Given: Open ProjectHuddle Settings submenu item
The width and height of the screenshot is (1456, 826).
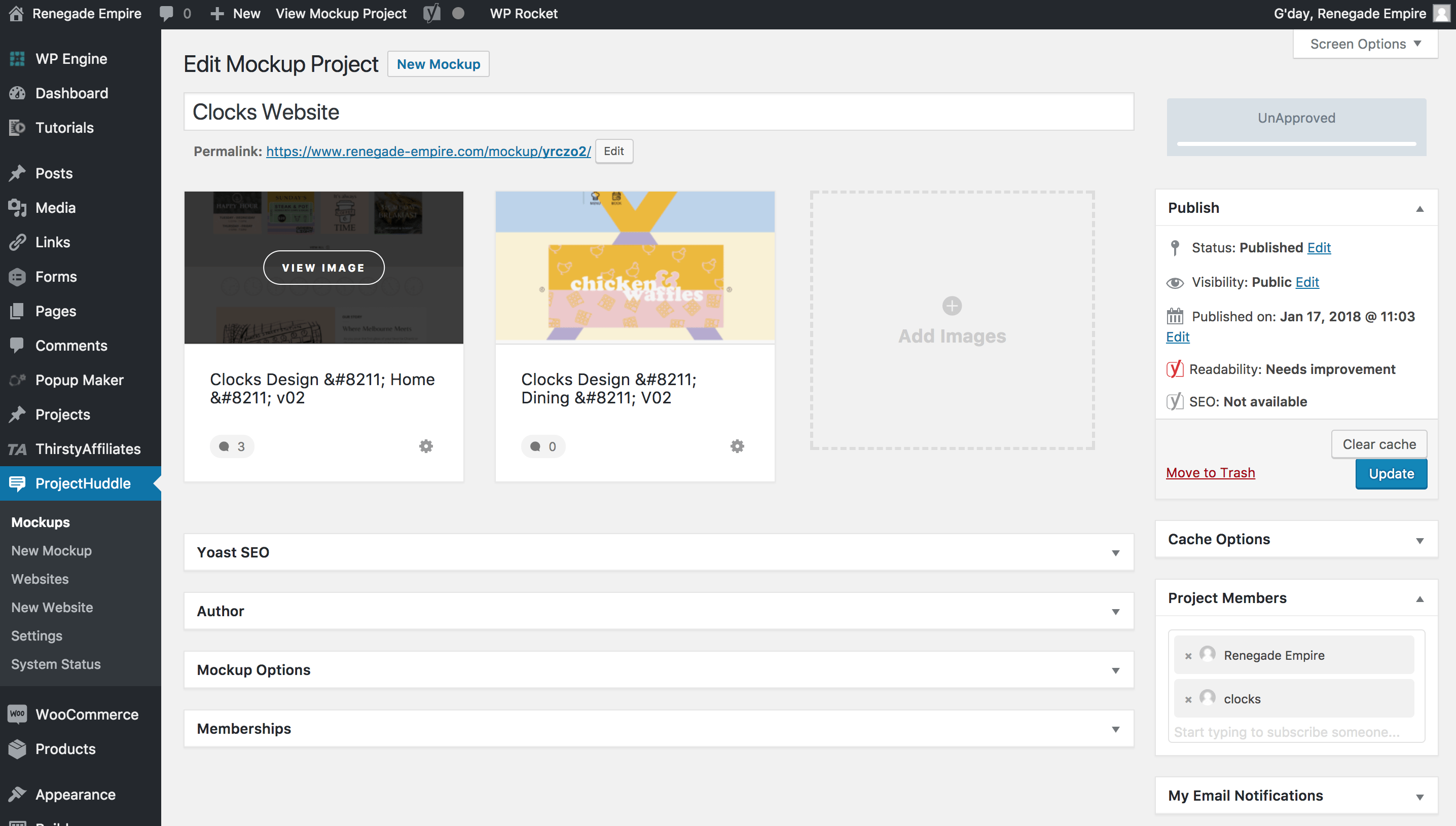Looking at the screenshot, I should click(x=37, y=635).
